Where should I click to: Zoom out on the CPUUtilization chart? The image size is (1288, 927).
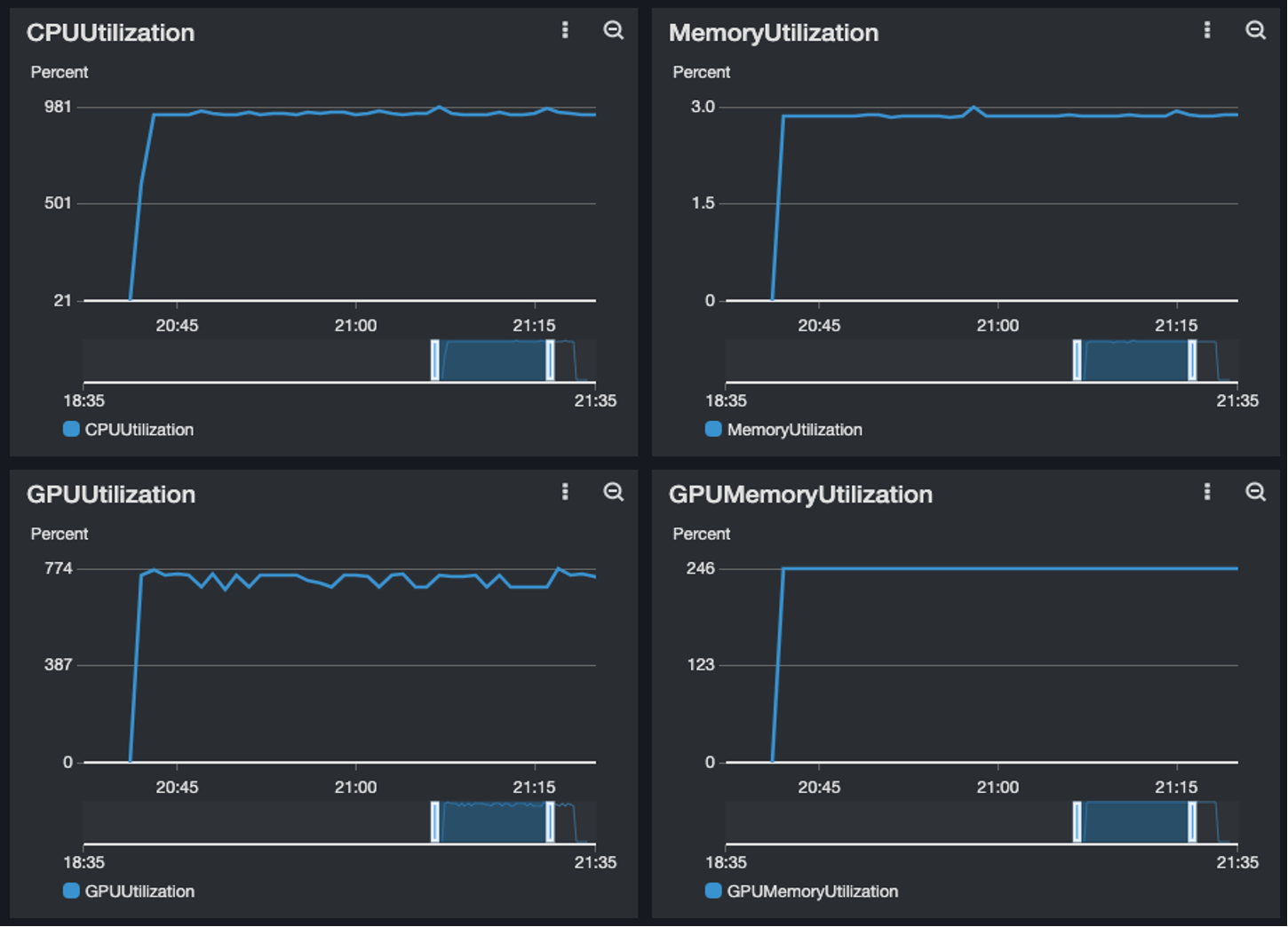613,30
